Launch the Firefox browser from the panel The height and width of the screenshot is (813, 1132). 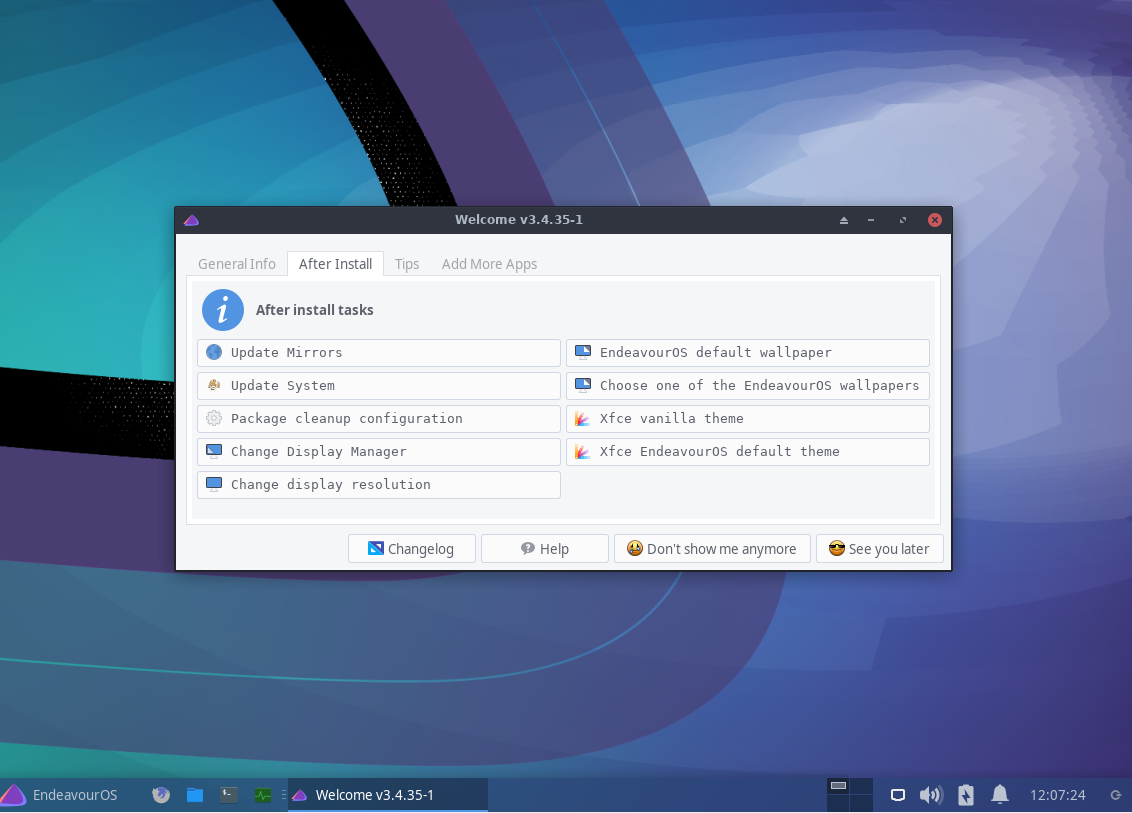pyautogui.click(x=161, y=795)
